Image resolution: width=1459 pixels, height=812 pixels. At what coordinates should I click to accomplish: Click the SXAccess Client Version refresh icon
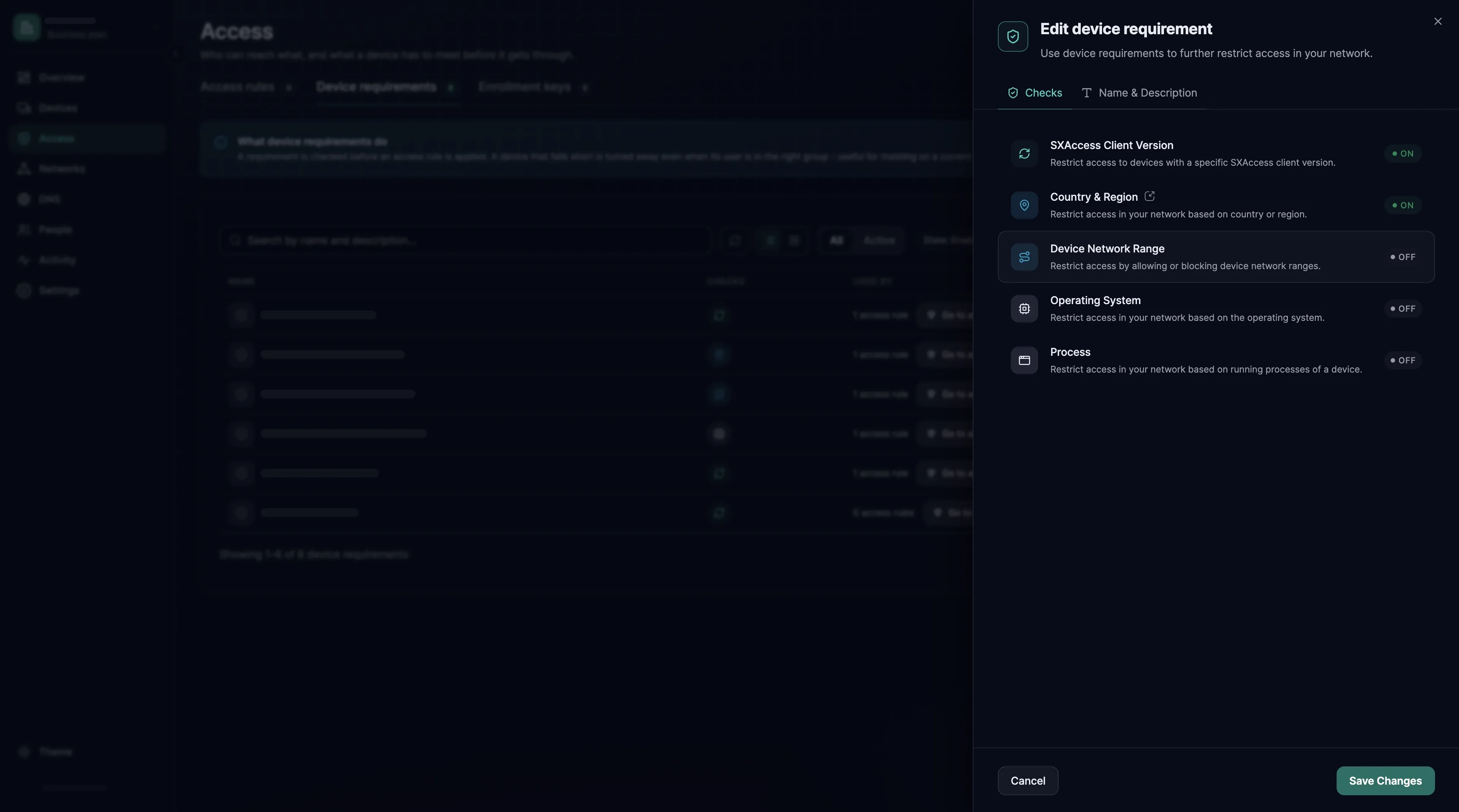[x=1024, y=154]
